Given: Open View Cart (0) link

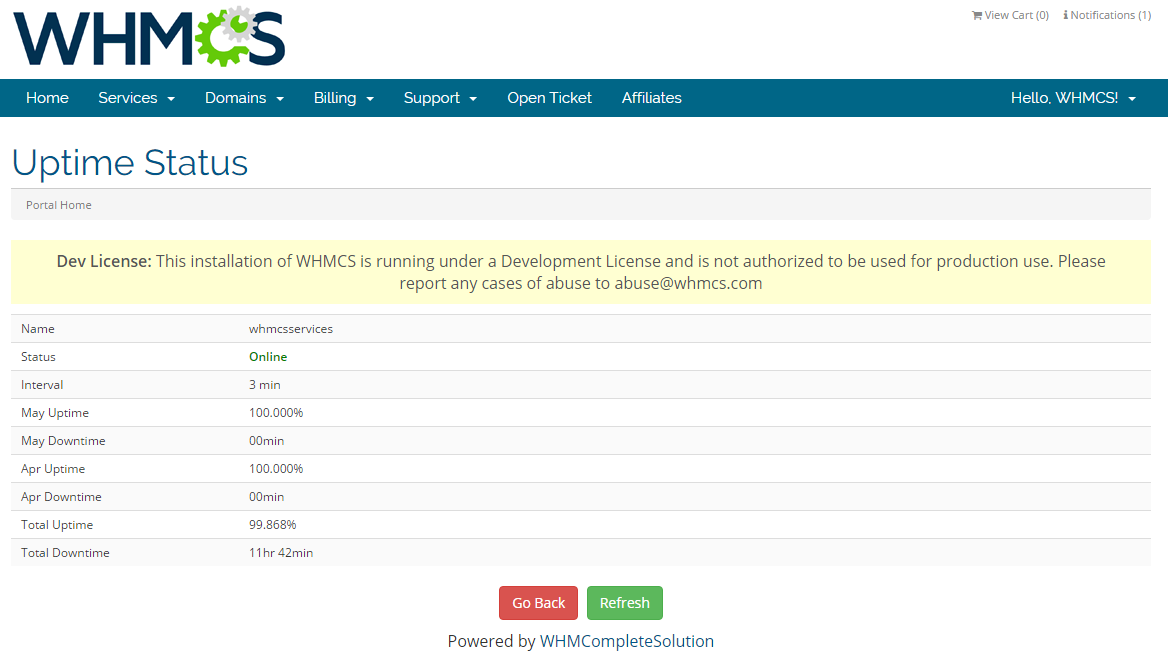Looking at the screenshot, I should pos(1010,15).
